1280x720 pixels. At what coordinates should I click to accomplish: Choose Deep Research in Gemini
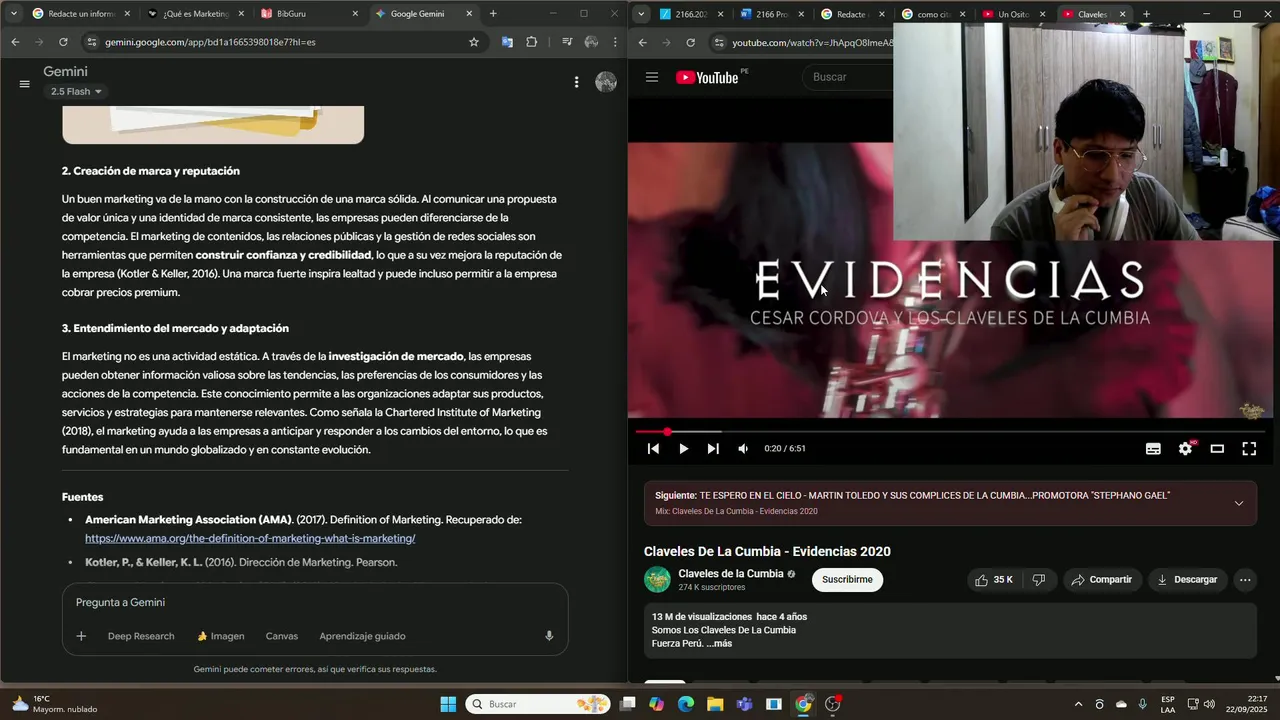click(141, 636)
